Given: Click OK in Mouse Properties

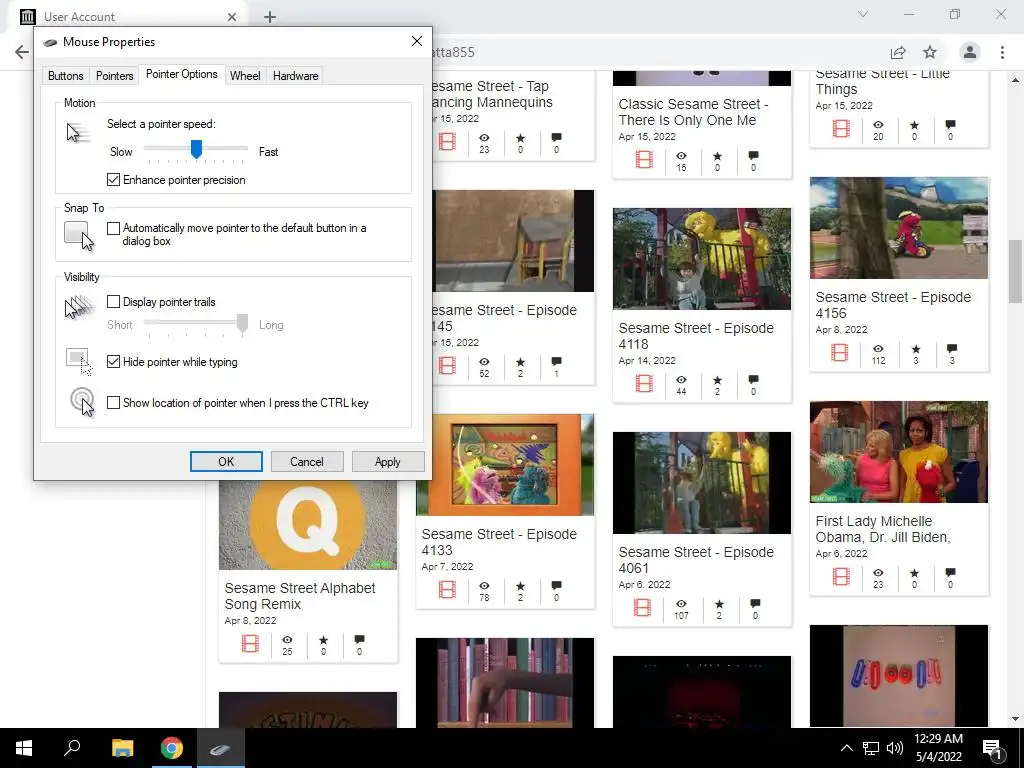Looking at the screenshot, I should tap(226, 462).
